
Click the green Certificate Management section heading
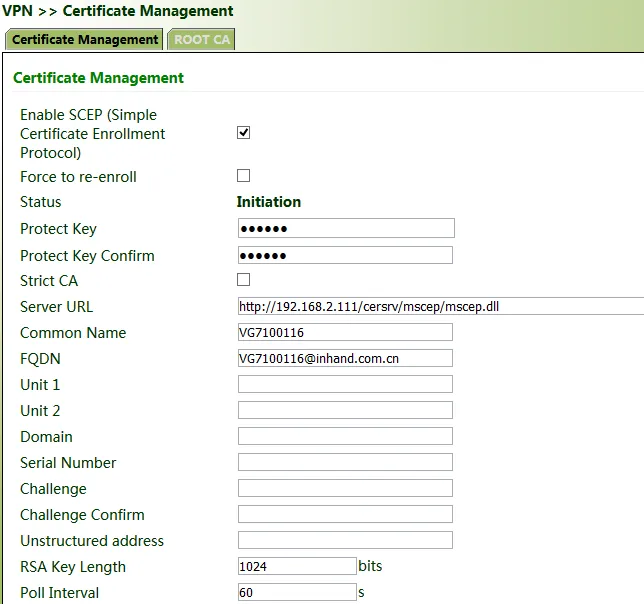click(98, 78)
